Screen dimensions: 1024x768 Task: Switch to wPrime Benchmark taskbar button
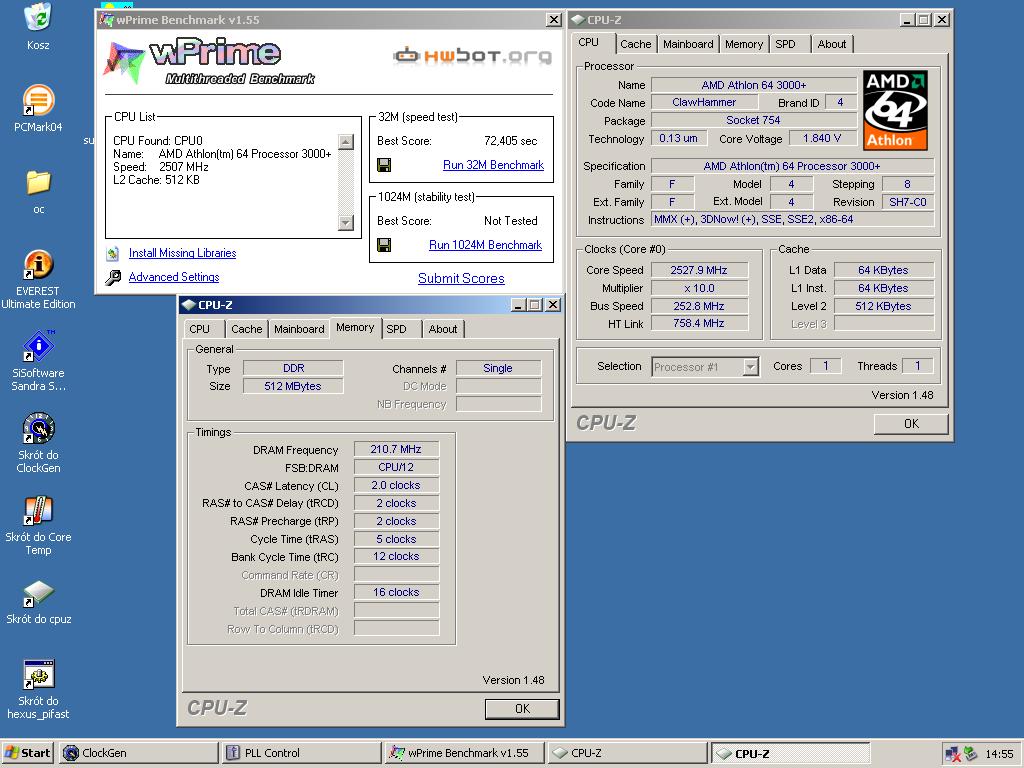tap(464, 753)
